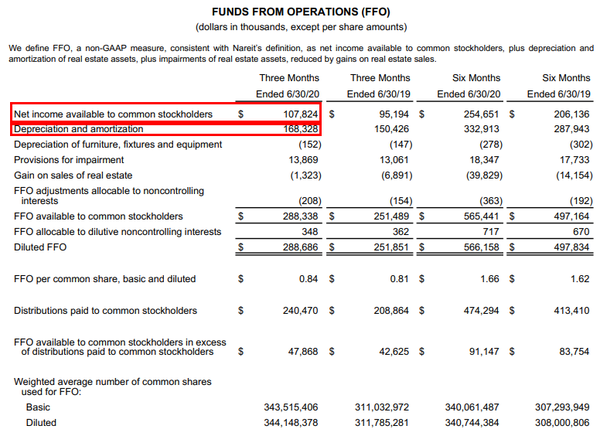This screenshot has width=600, height=436.
Task: Select value 91,147 excess of distributions
Action: (x=484, y=351)
